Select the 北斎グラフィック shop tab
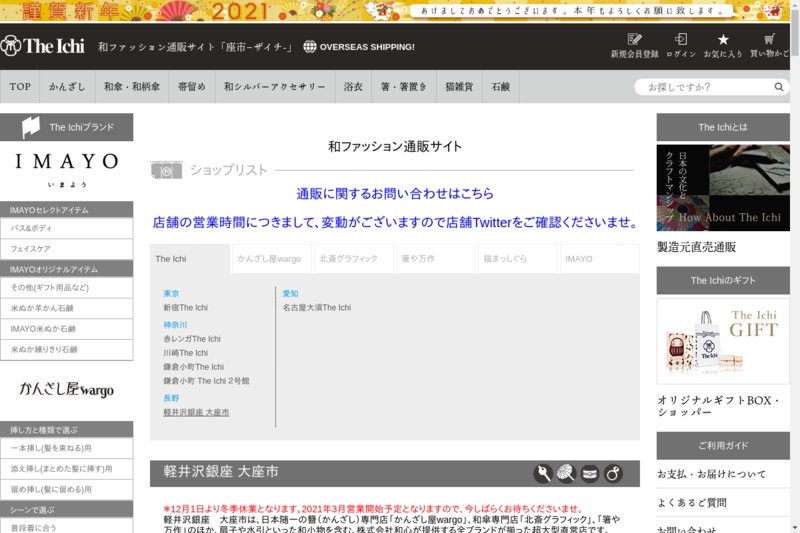Screen dimensions: 800x533 coord(353,259)
